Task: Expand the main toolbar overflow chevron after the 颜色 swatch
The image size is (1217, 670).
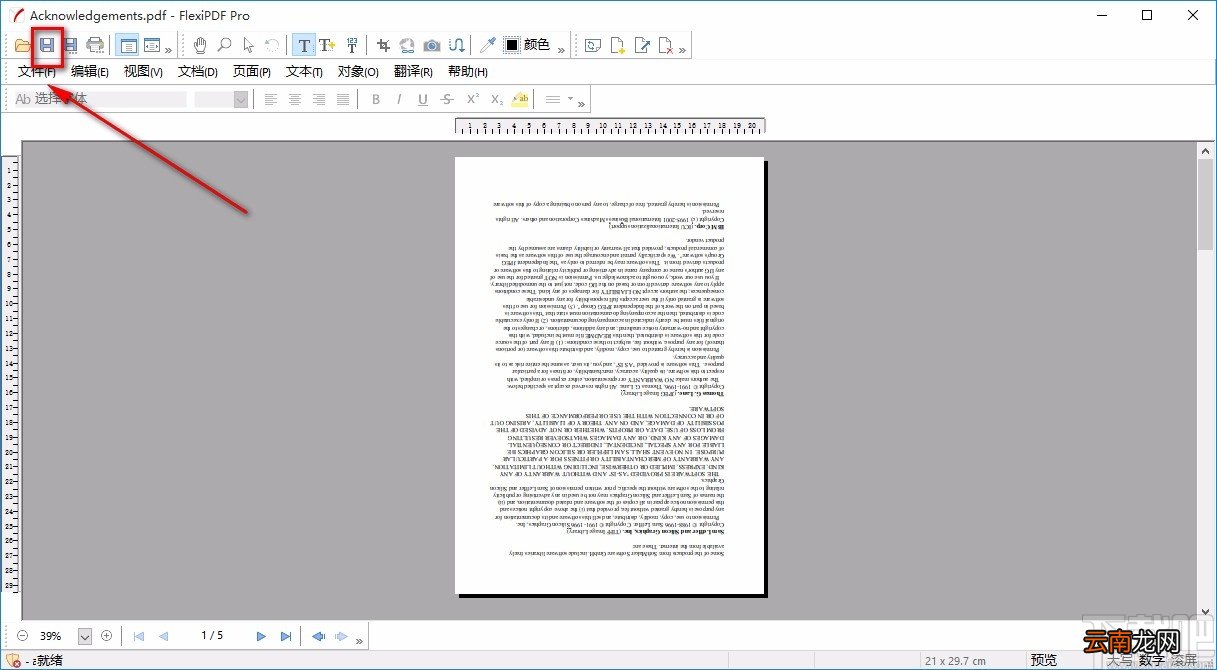Action: (561, 49)
